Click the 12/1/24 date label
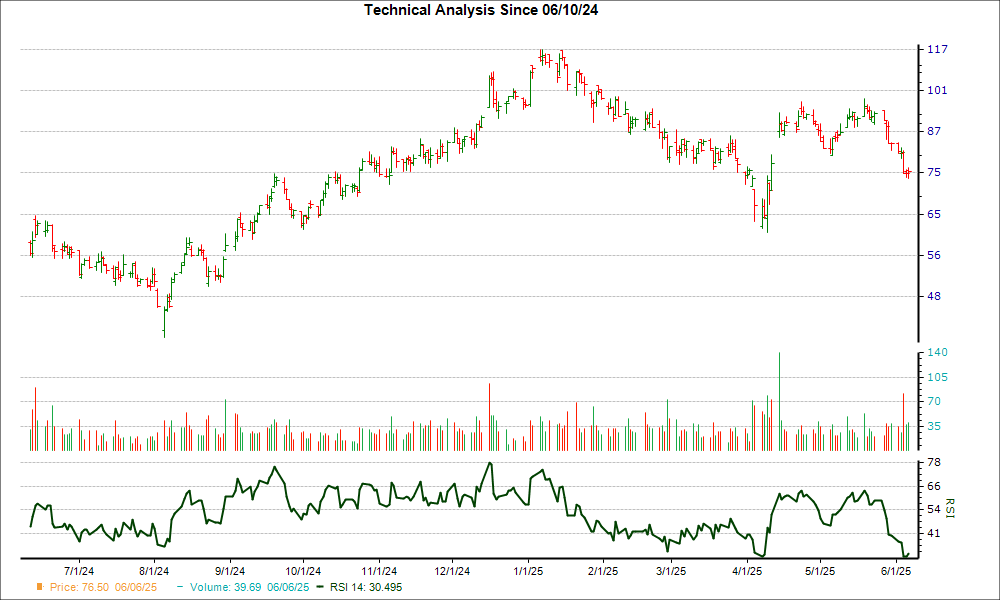Image resolution: width=1000 pixels, height=600 pixels. click(x=452, y=571)
